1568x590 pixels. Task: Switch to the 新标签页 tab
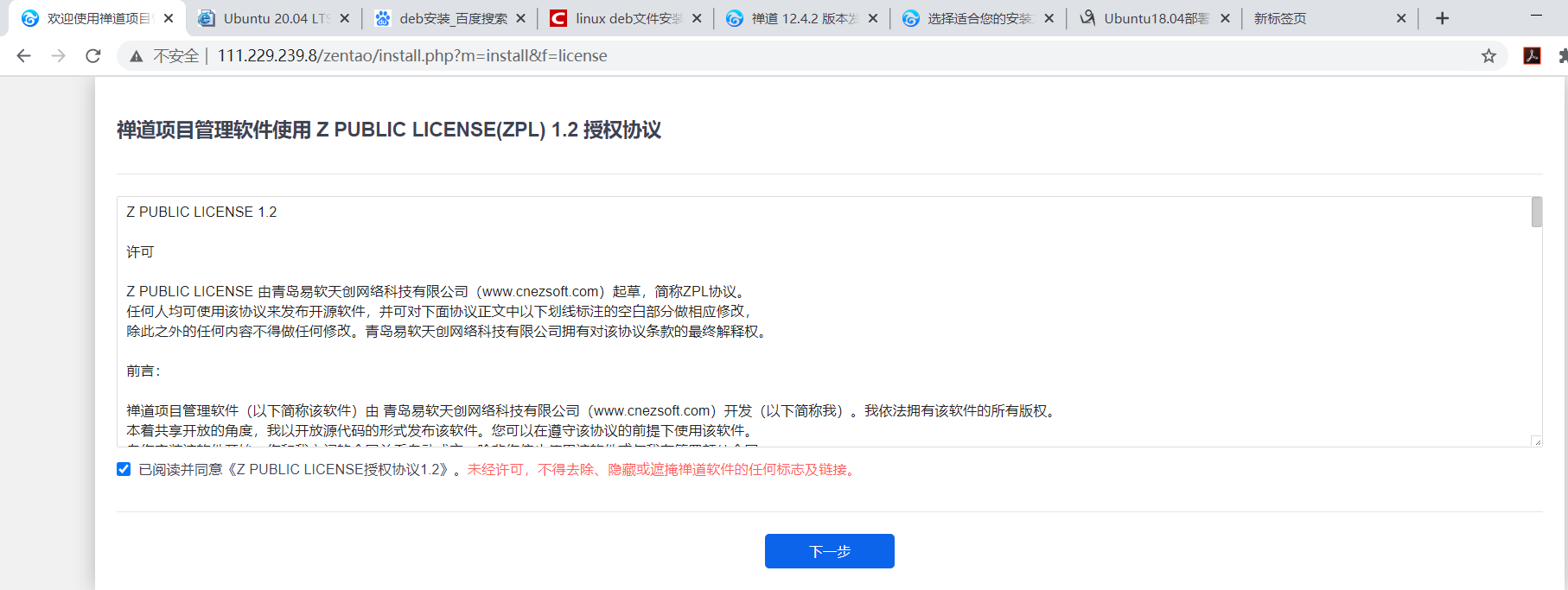(1329, 18)
